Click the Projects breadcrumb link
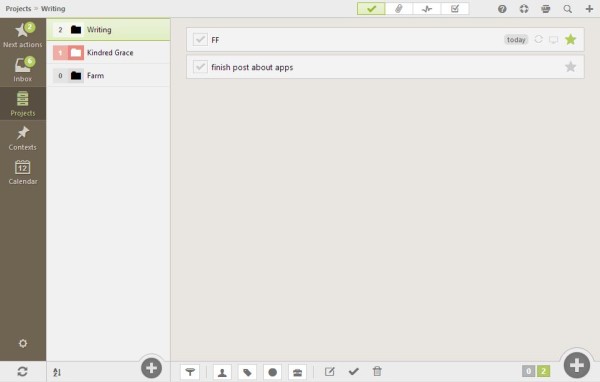Viewport: 600px width, 382px height. coord(18,8)
